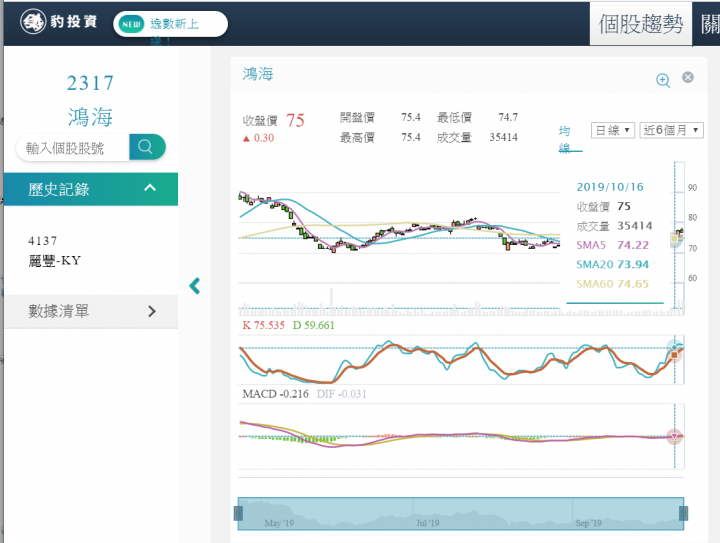Click the SMA60 74.65 legend entry

pos(613,284)
